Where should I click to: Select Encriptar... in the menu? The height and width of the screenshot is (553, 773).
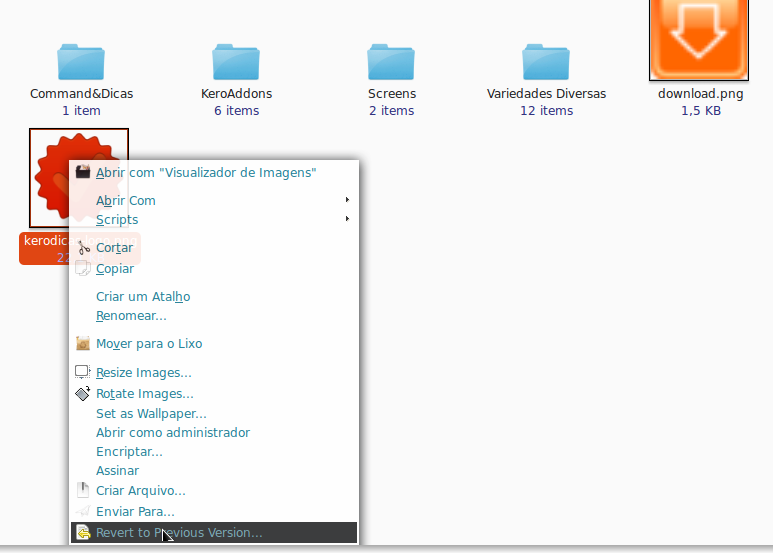click(214, 451)
